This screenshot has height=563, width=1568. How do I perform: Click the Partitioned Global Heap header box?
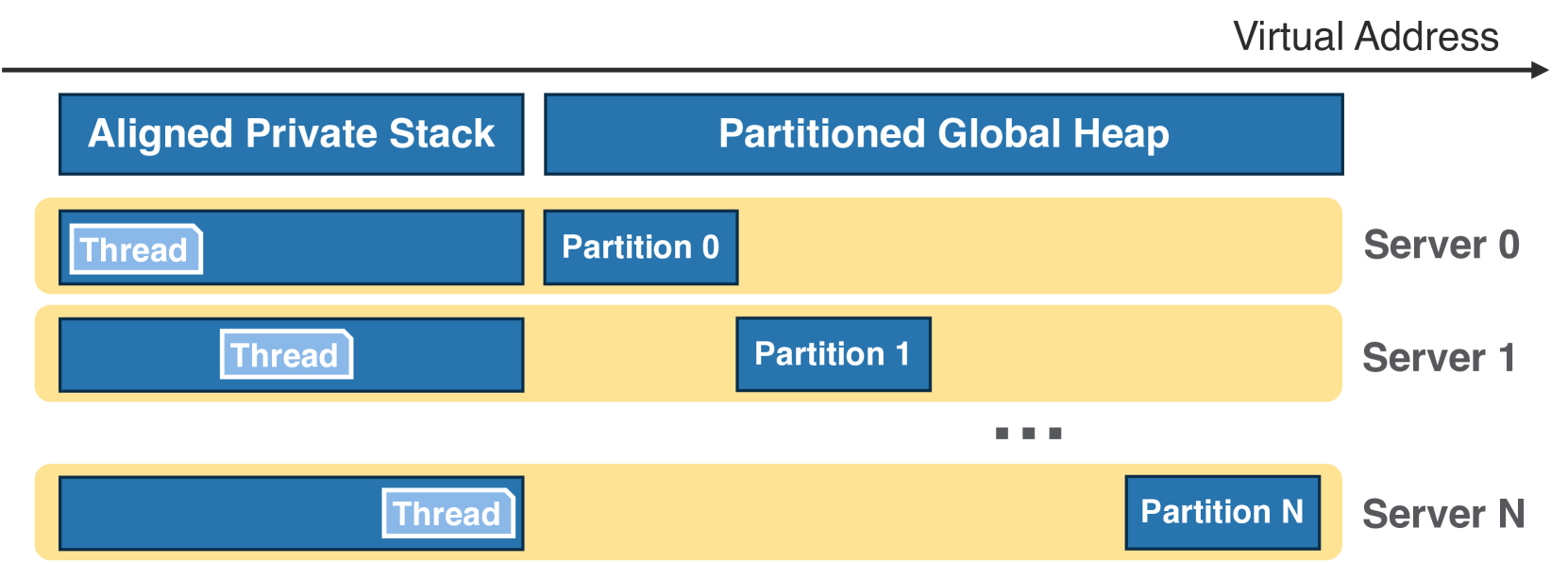[x=943, y=134]
